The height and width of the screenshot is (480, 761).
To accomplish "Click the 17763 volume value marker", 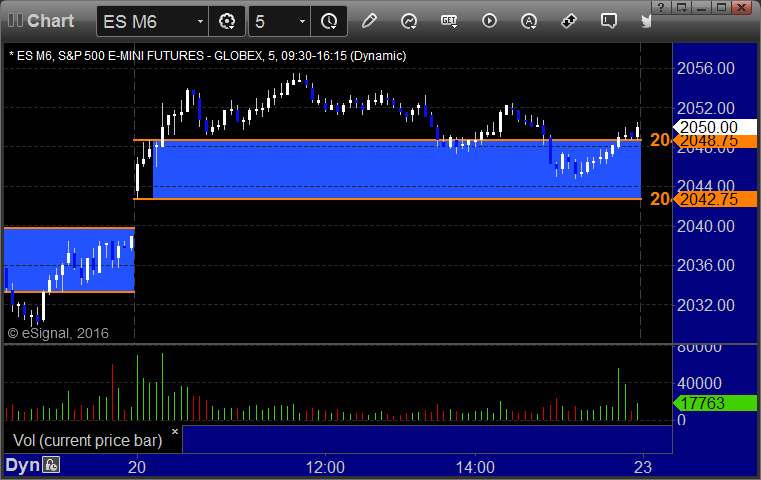I will click(715, 403).
